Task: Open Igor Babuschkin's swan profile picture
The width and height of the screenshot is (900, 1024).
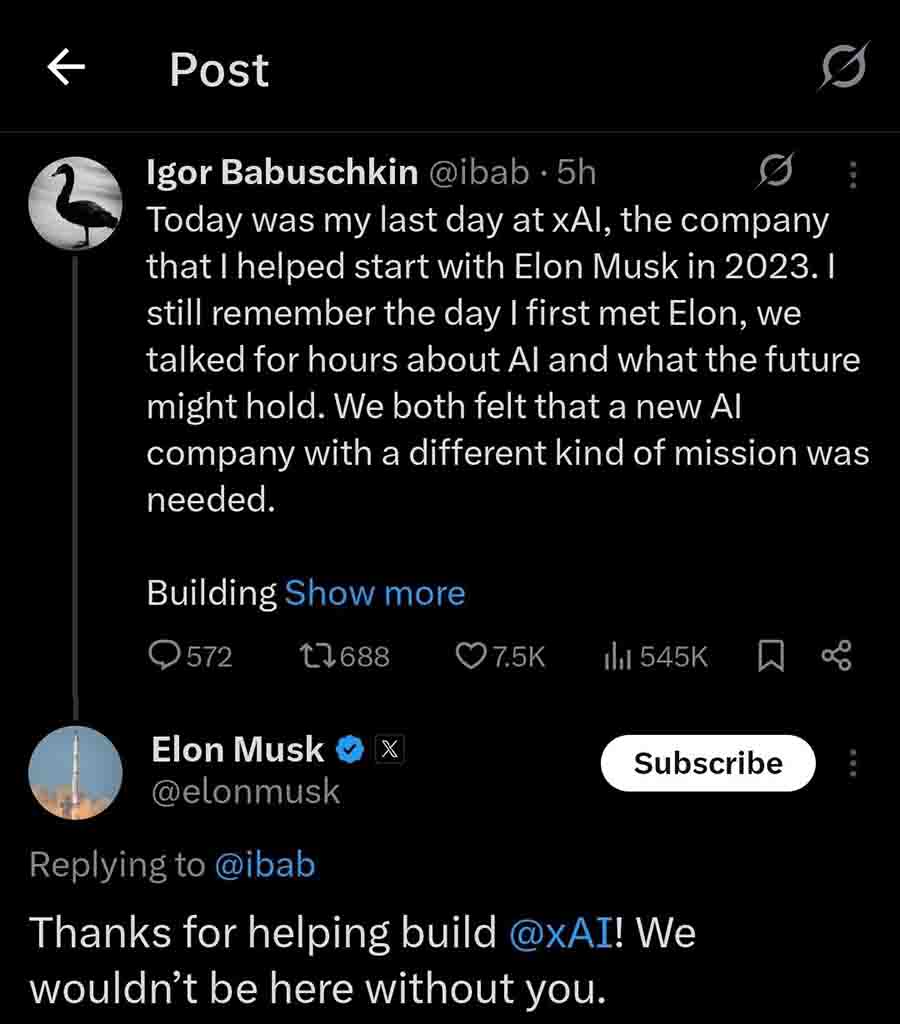Action: [x=76, y=203]
